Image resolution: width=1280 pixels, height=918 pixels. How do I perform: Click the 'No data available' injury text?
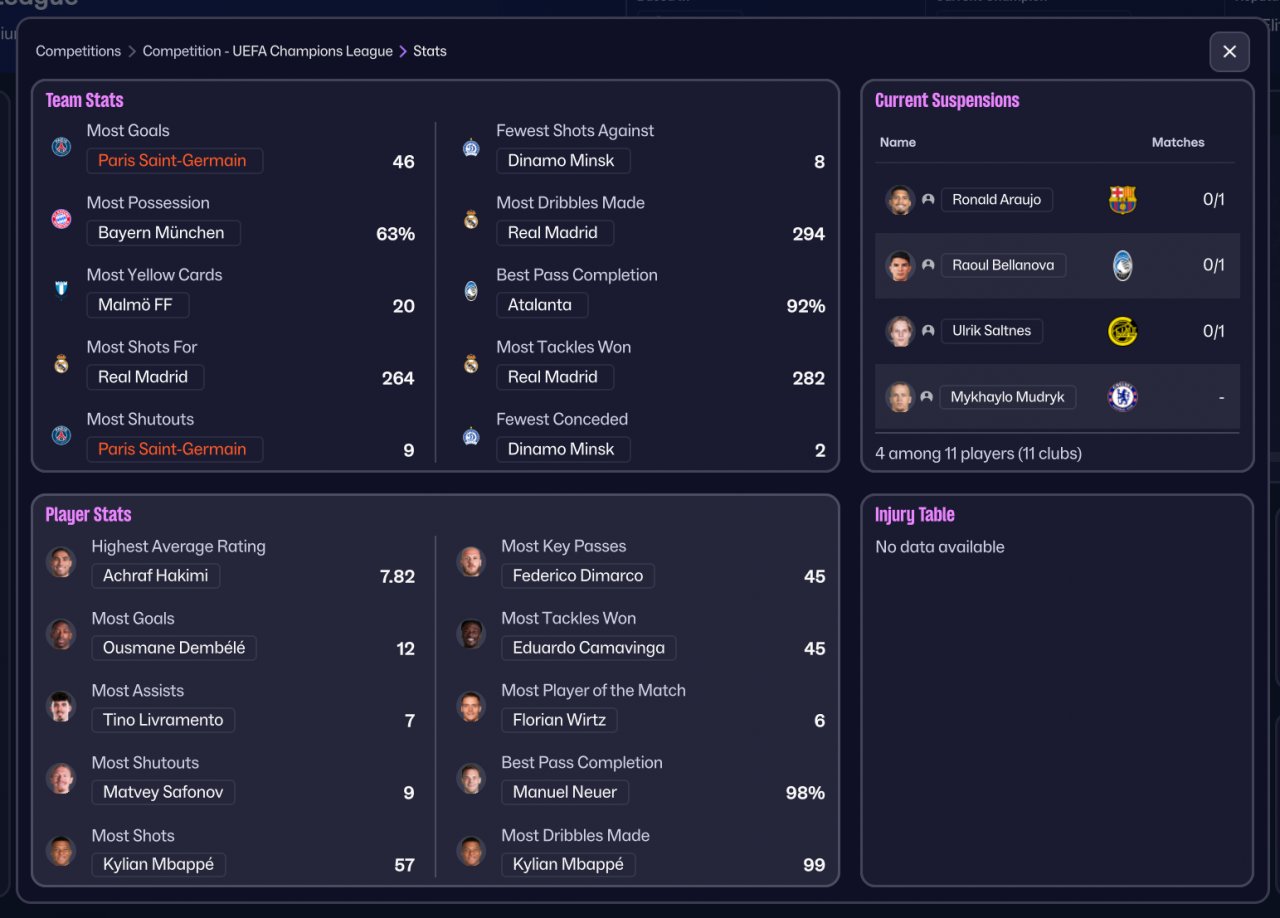coord(940,547)
